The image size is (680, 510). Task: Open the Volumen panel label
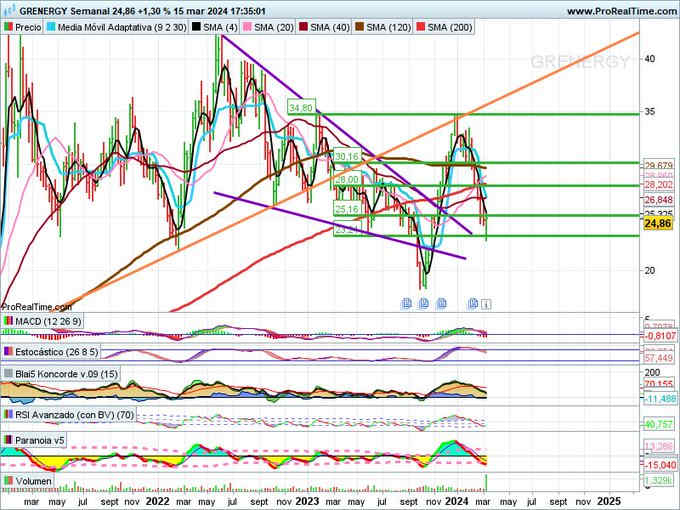[33, 481]
